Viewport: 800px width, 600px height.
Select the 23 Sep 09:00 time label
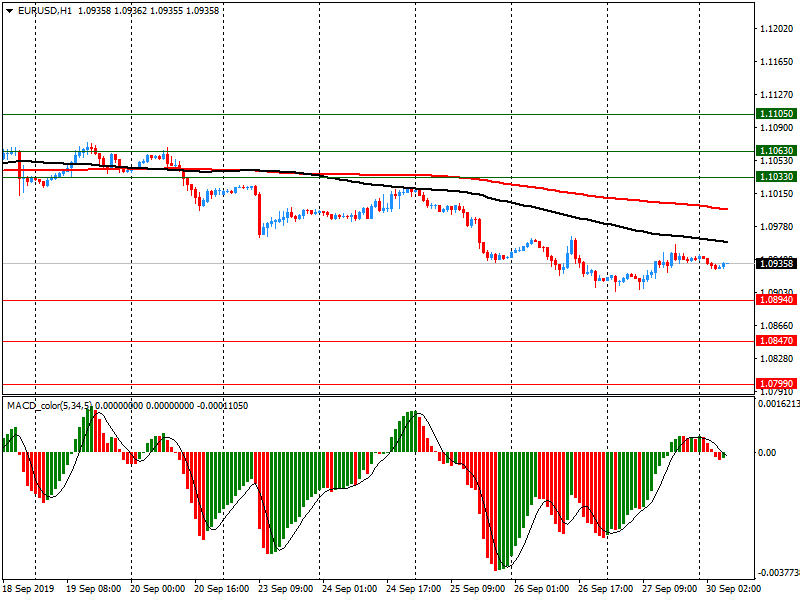pos(286,588)
